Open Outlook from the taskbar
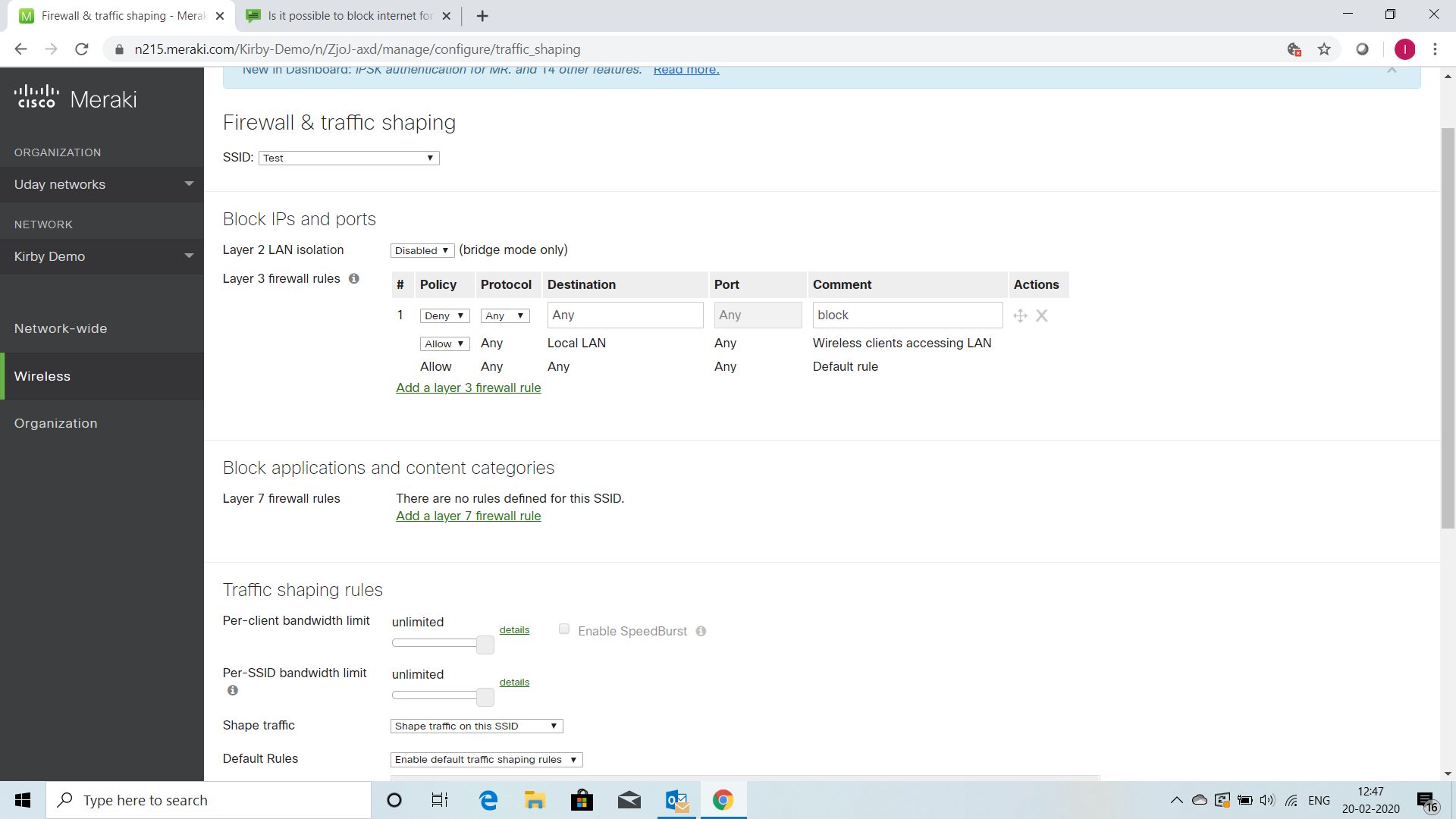Viewport: 1456px width, 819px height. (676, 800)
